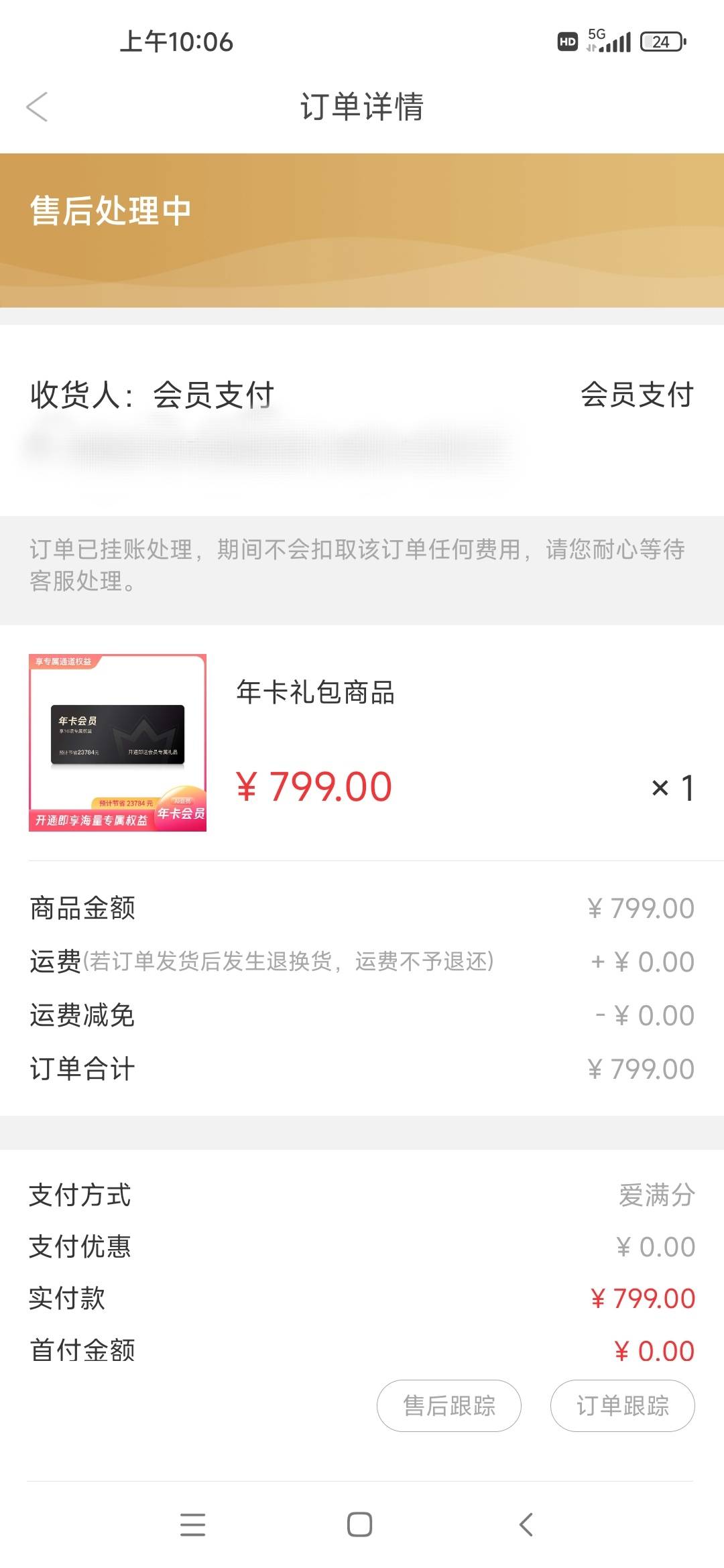
Task: Open the 订单跟踪 order tracking button
Action: coord(622,1405)
